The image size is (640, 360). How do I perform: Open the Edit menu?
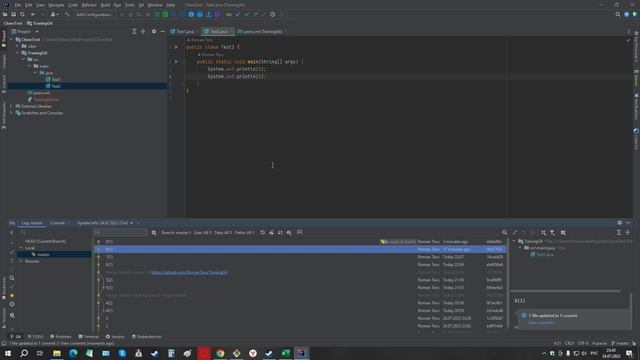[x=28, y=5]
